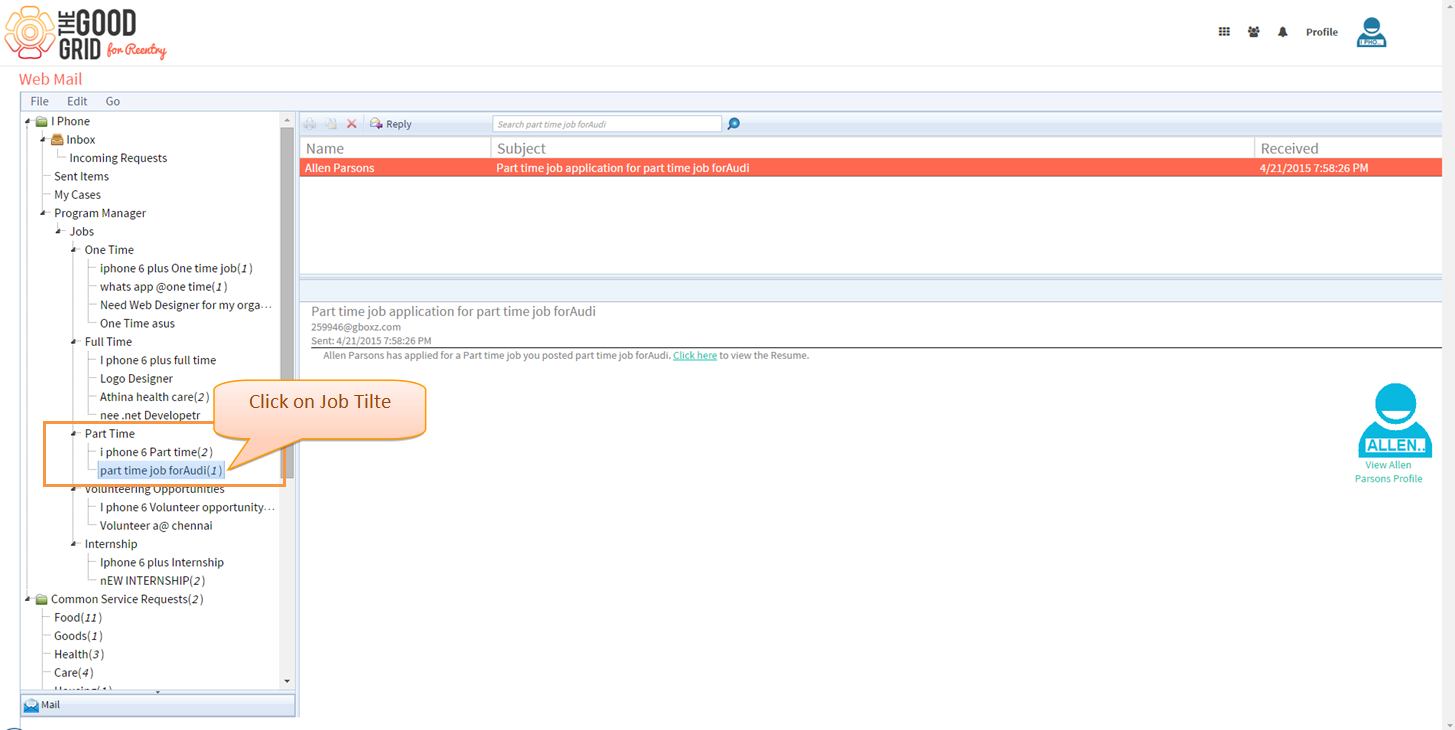
Task: Click the search magnifier icon
Action: pyautogui.click(x=734, y=124)
